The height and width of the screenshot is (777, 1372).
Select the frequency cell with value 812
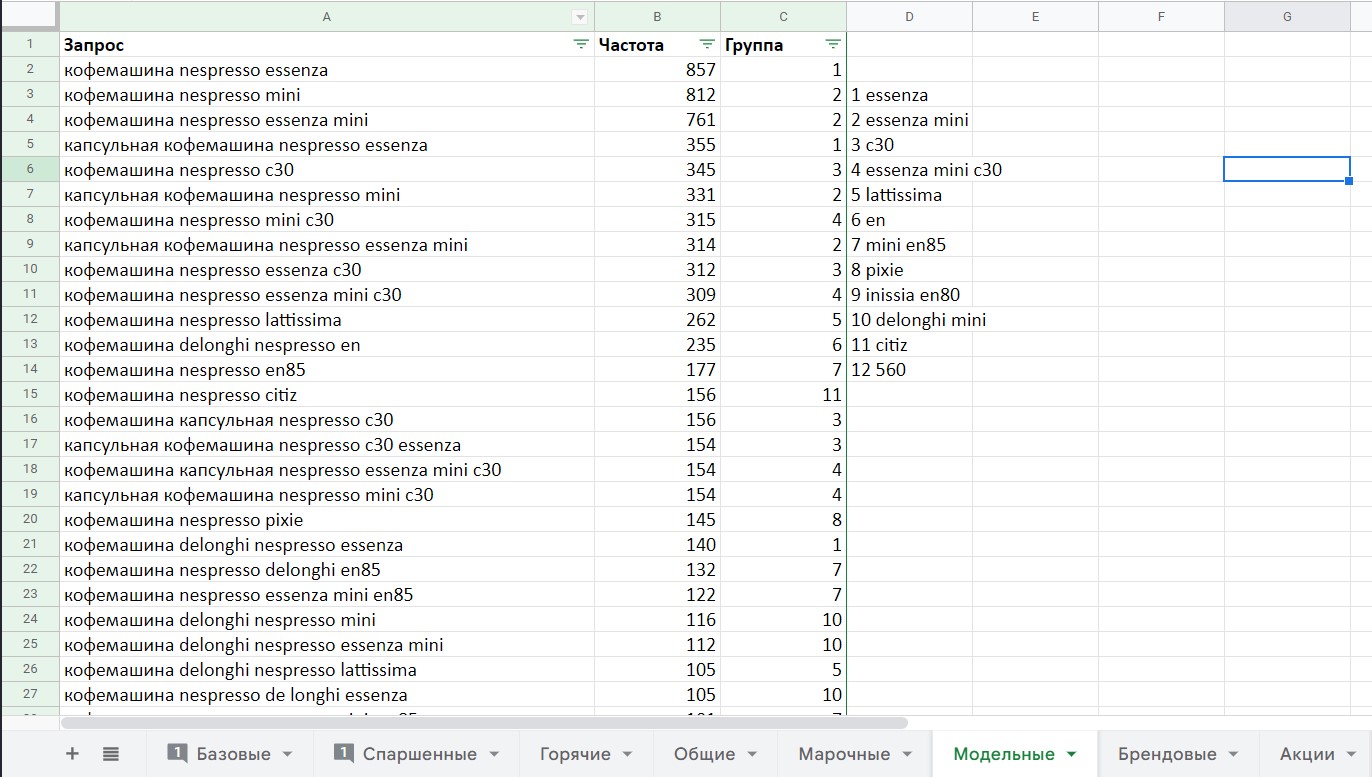pyautogui.click(x=657, y=95)
